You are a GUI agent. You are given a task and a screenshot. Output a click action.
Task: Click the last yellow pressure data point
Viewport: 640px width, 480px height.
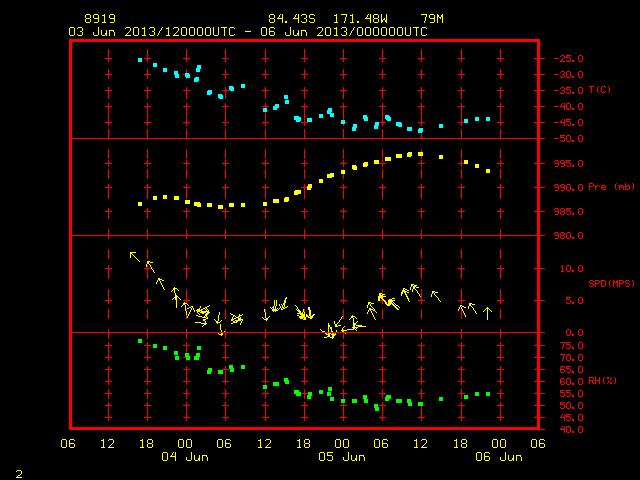coord(488,171)
